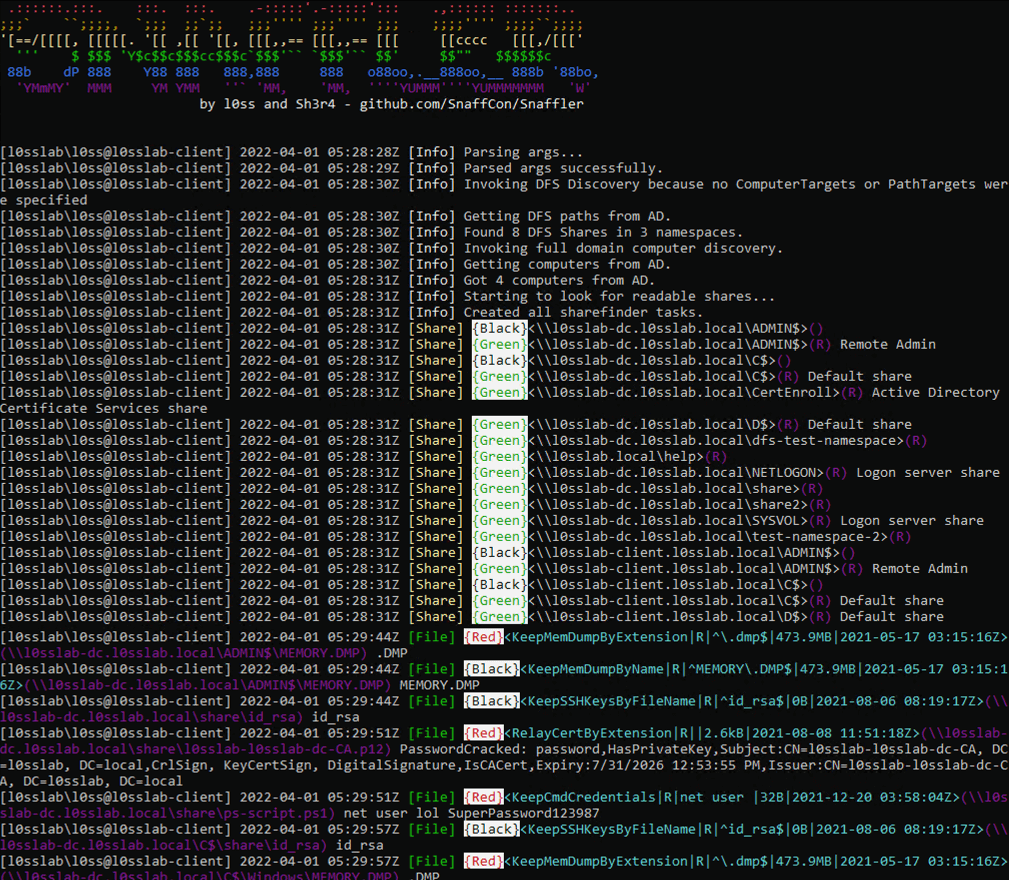Image resolution: width=1009 pixels, height=880 pixels.
Task: Click the test-namespace-2 share path
Action: [711, 536]
